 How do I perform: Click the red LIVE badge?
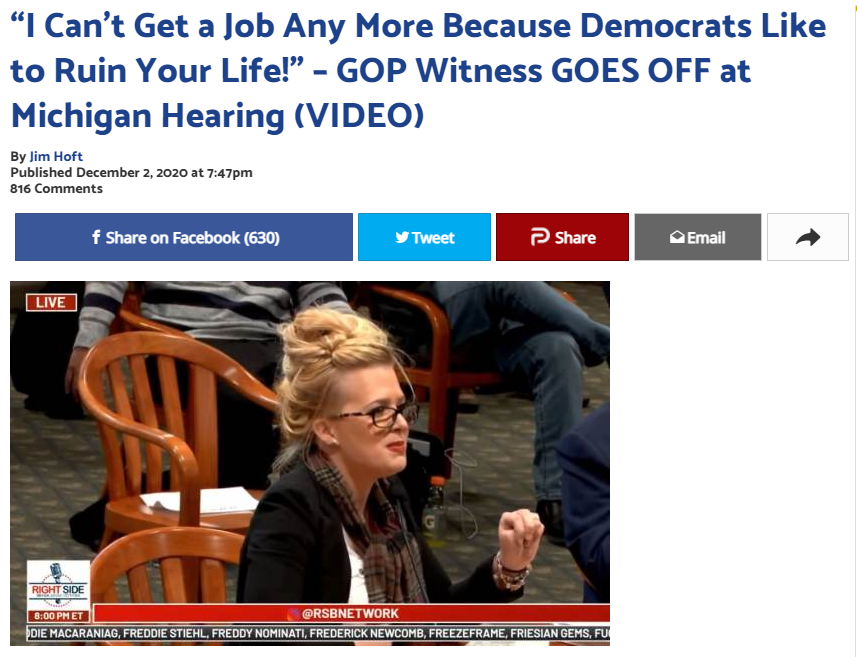(x=51, y=302)
